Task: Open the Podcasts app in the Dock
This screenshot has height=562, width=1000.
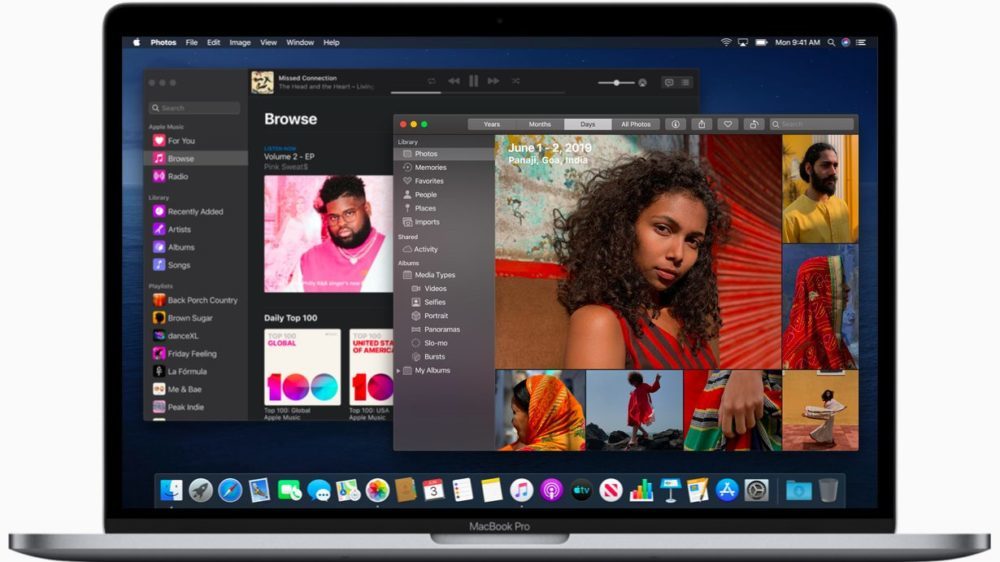Action: coord(551,490)
